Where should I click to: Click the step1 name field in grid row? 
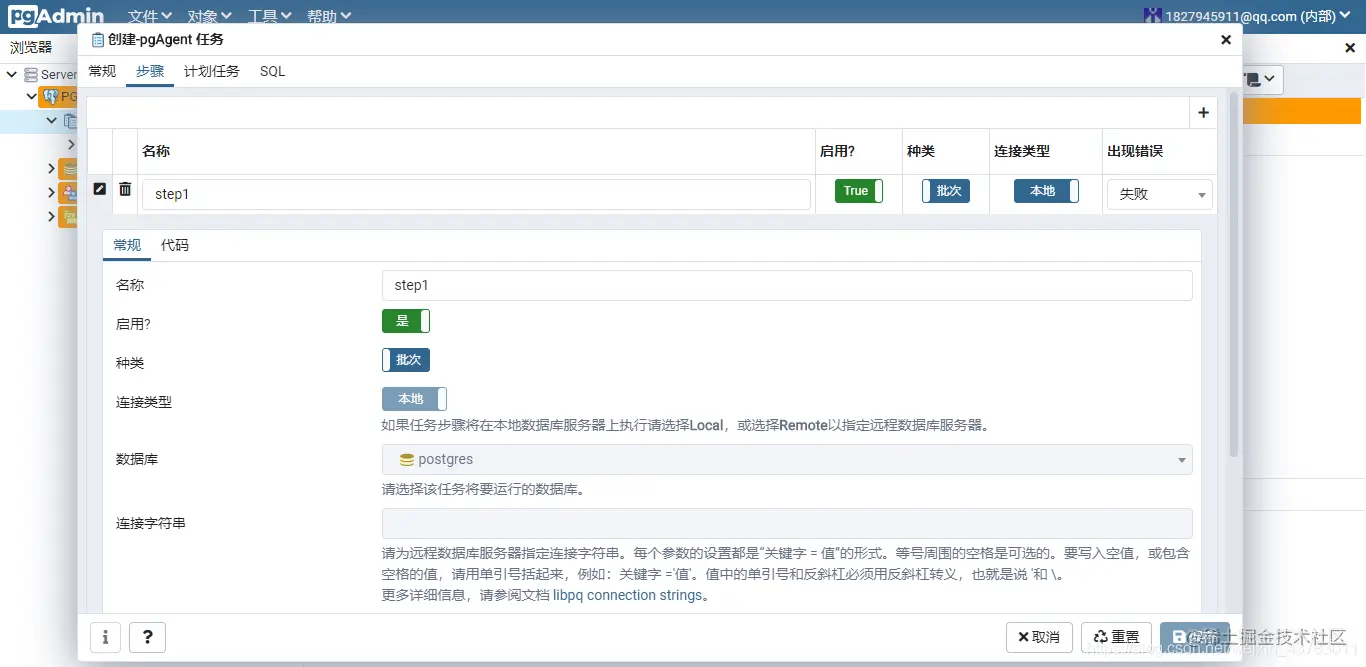(x=476, y=194)
